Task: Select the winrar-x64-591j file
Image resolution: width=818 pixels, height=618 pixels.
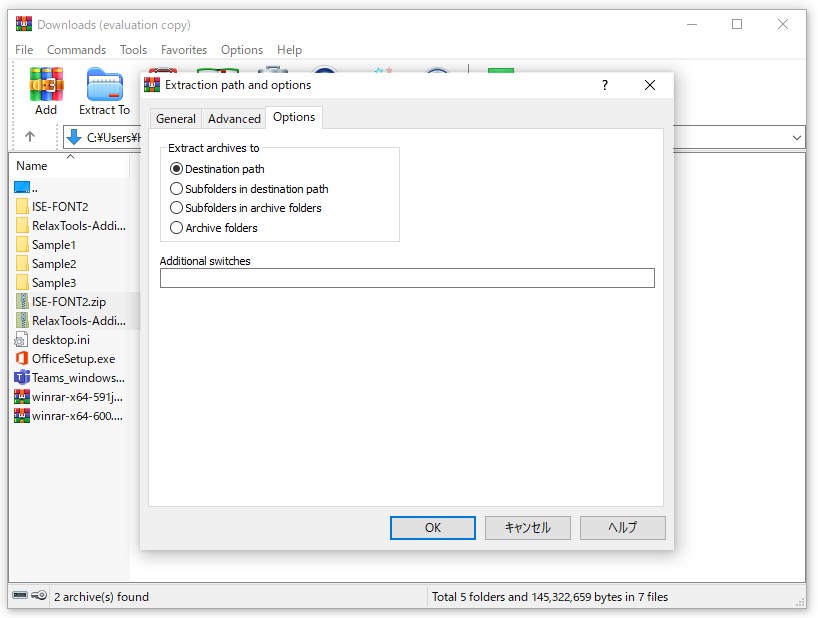Action: point(69,397)
